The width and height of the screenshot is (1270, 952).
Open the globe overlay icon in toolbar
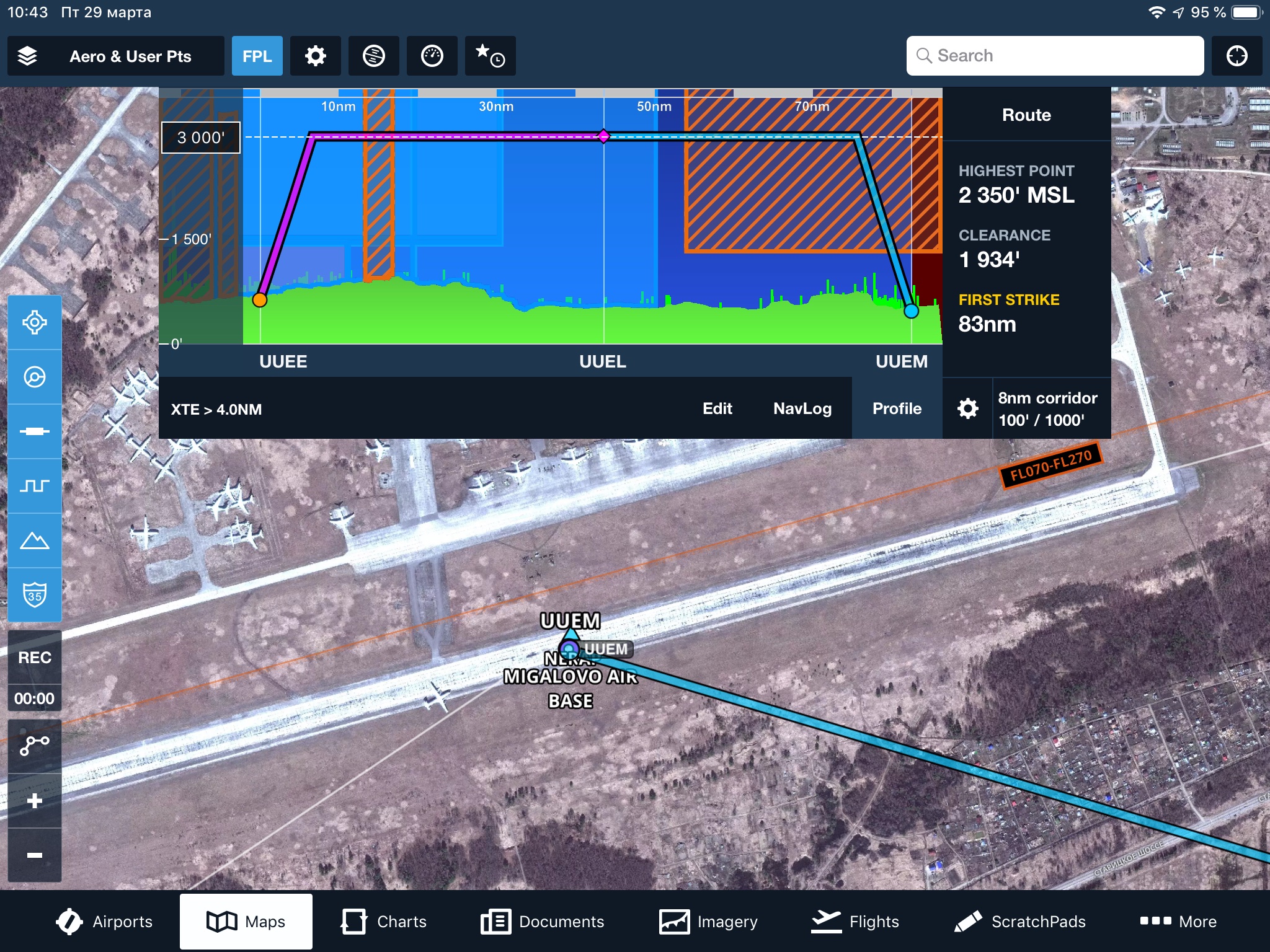[x=373, y=56]
